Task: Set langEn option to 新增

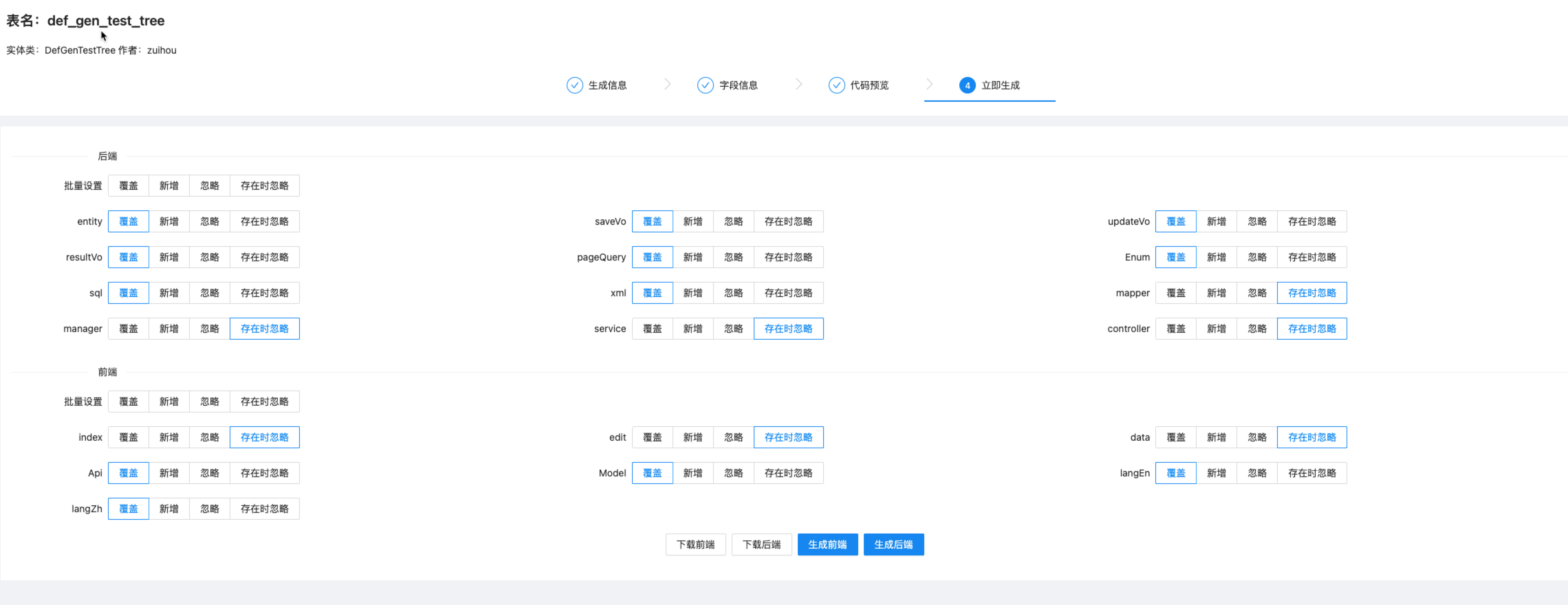Action: 1216,473
